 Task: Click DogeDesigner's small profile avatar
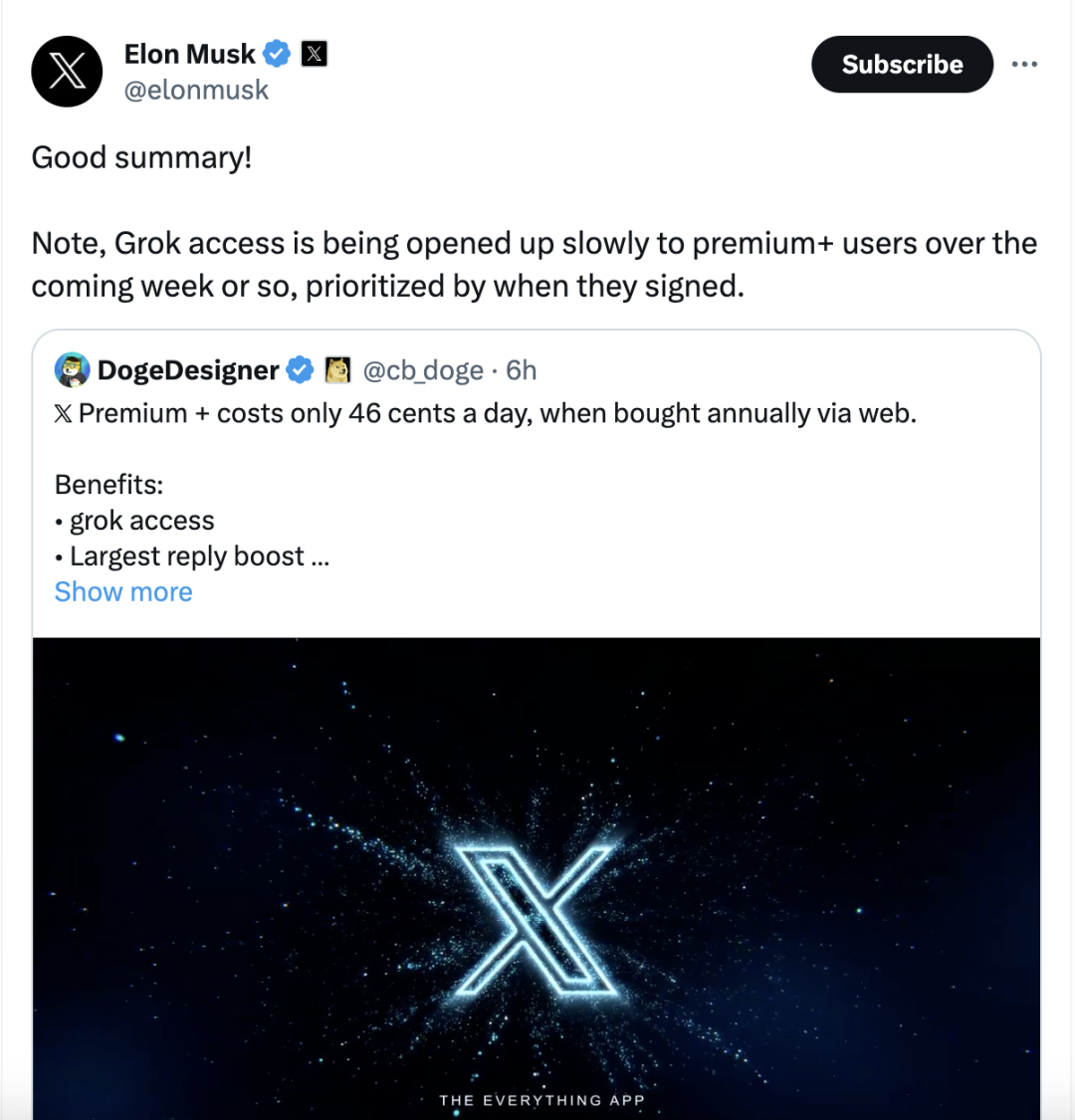pos(73,370)
